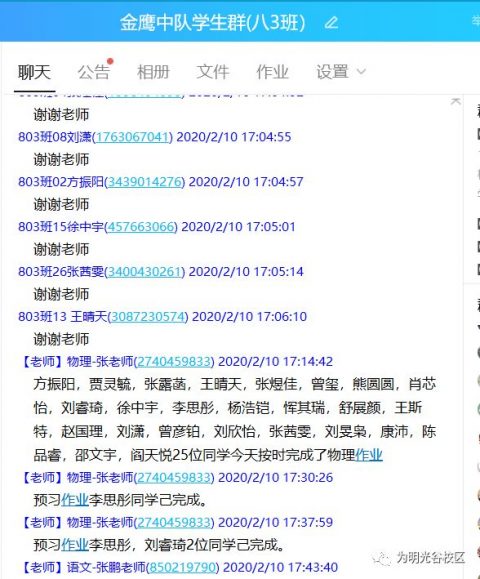Viewport: 480px width, 579px height.
Task: Switch to the 相册 tab
Action: click(x=153, y=71)
